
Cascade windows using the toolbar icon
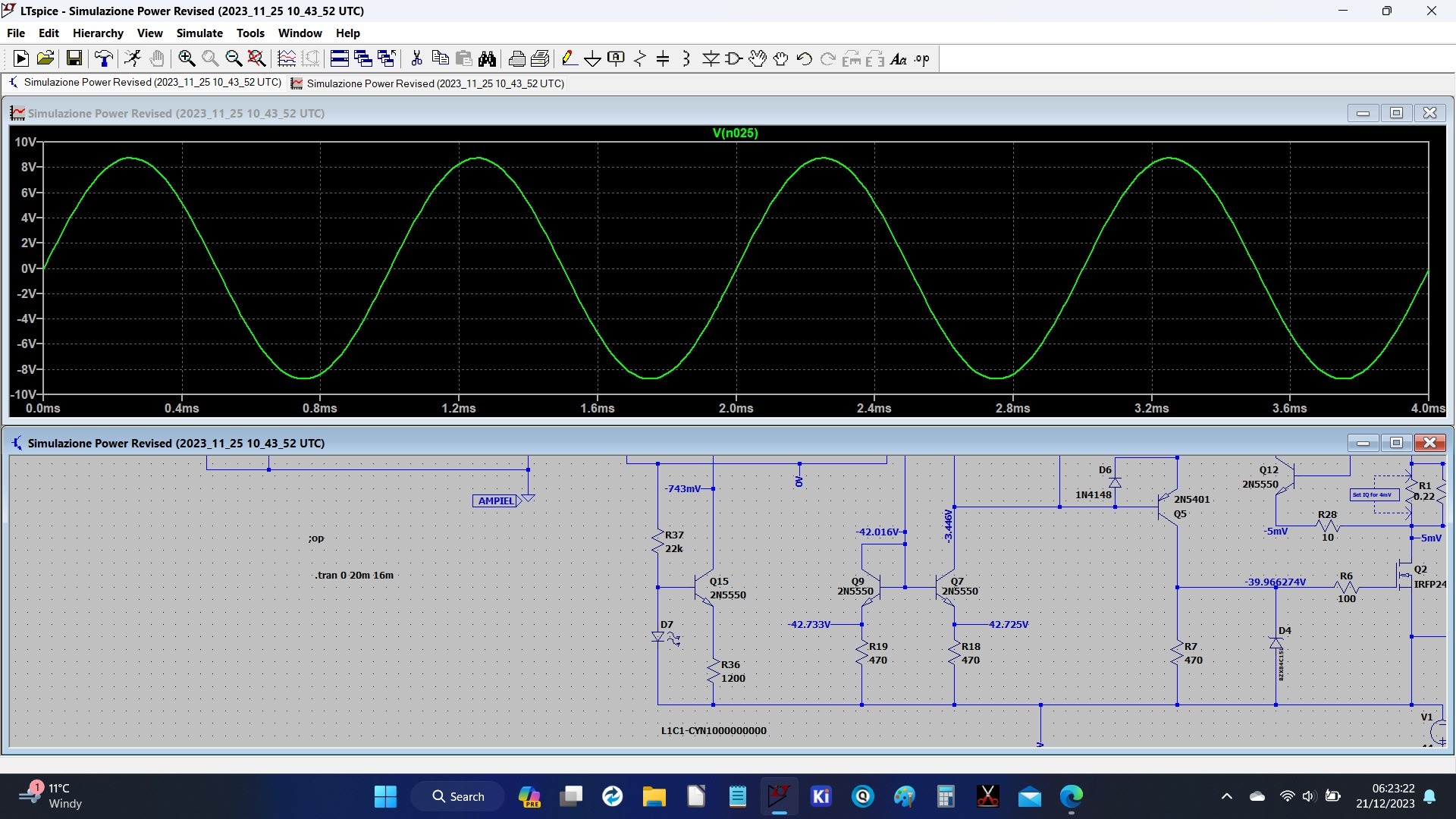(363, 58)
